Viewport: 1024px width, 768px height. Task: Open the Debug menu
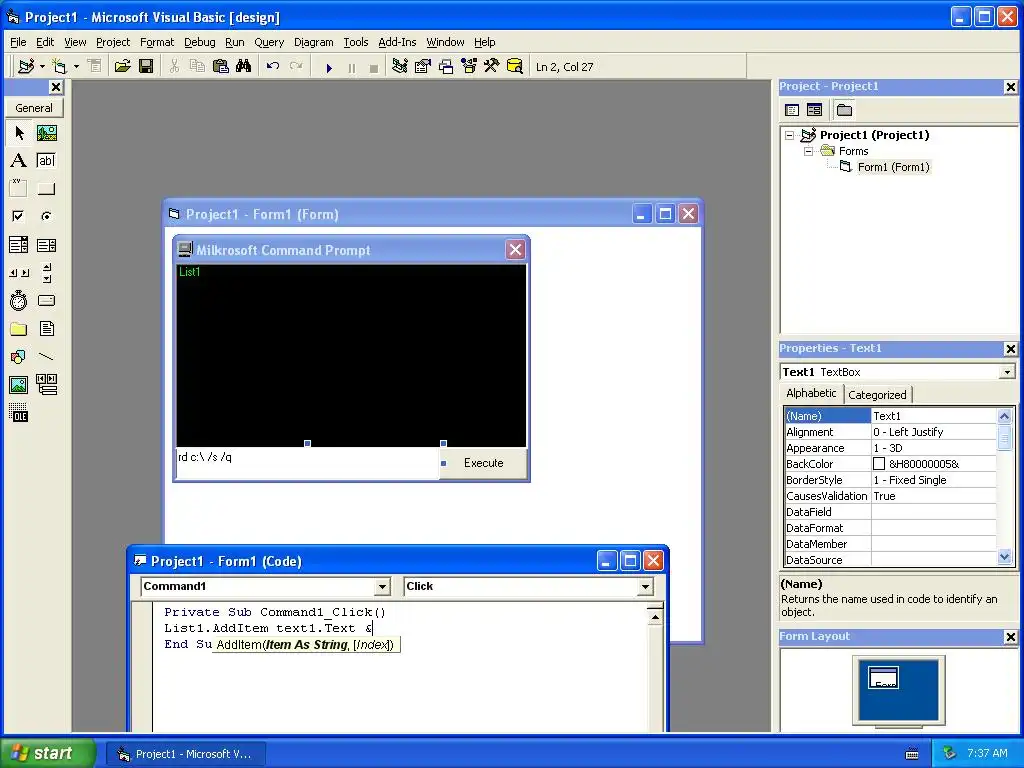click(x=199, y=42)
